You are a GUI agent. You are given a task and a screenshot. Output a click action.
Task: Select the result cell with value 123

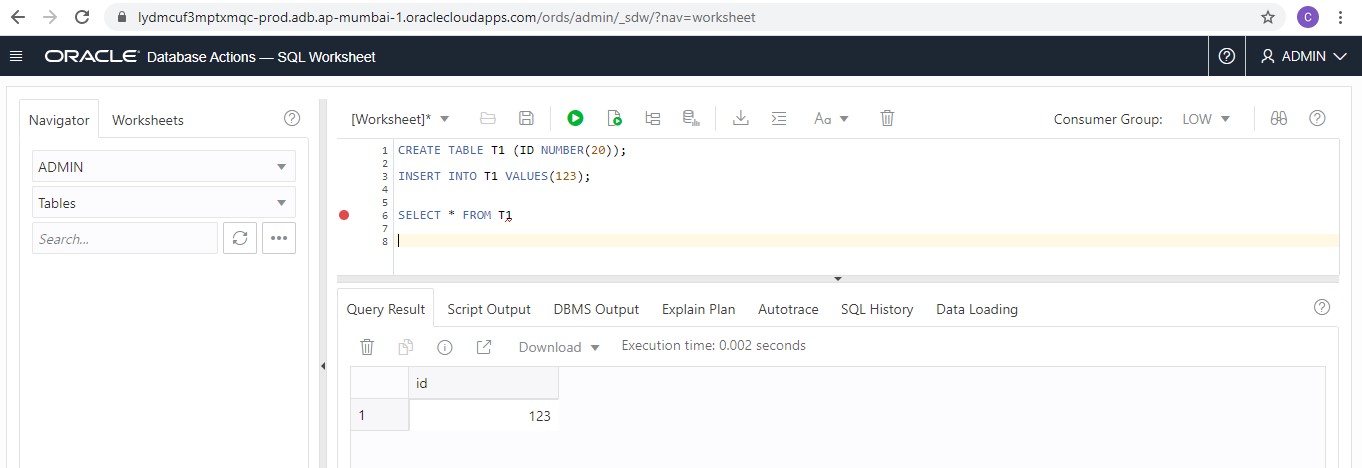484,415
